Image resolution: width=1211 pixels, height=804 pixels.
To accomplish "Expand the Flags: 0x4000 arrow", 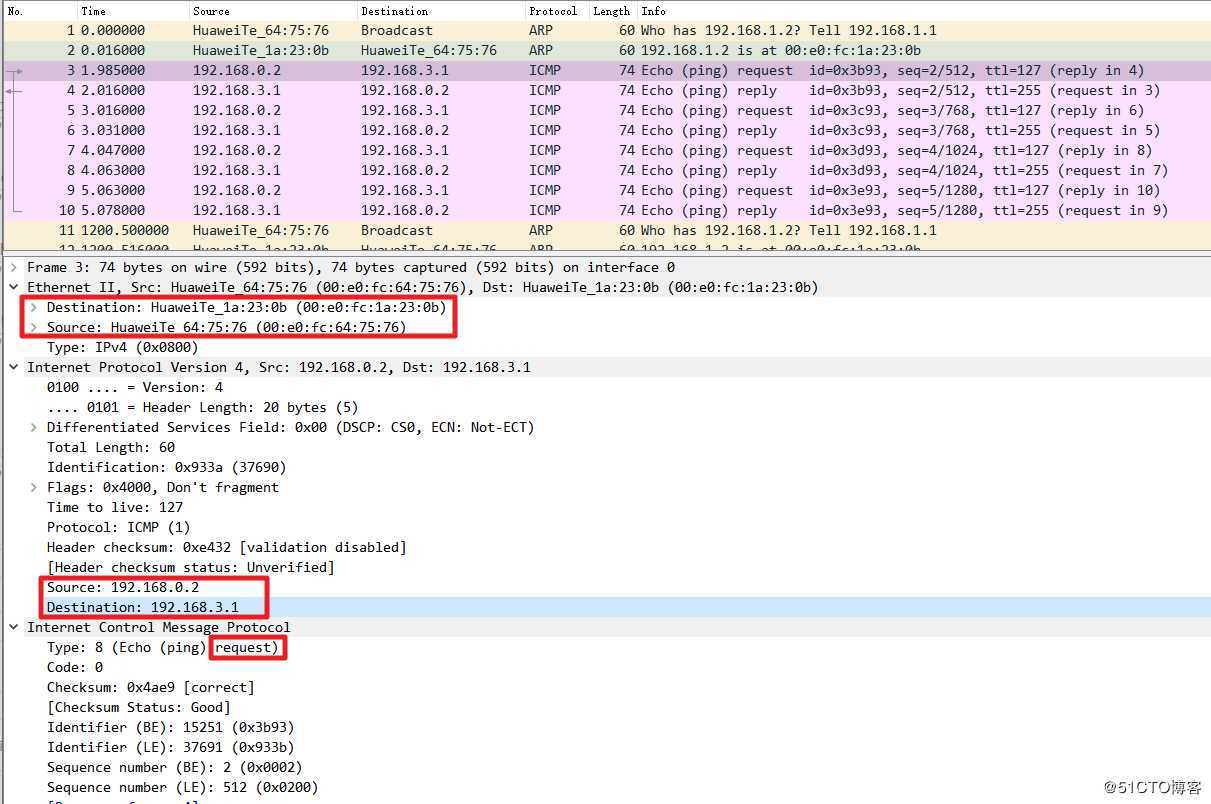I will [34, 487].
